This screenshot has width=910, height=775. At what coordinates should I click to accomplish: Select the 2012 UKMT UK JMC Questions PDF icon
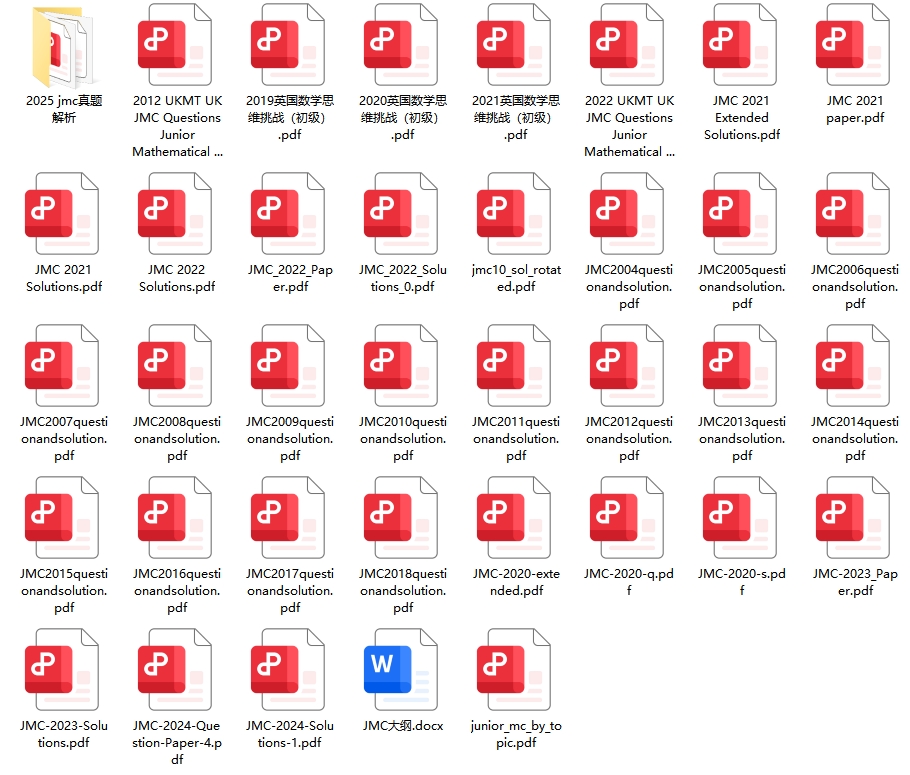tap(175, 45)
